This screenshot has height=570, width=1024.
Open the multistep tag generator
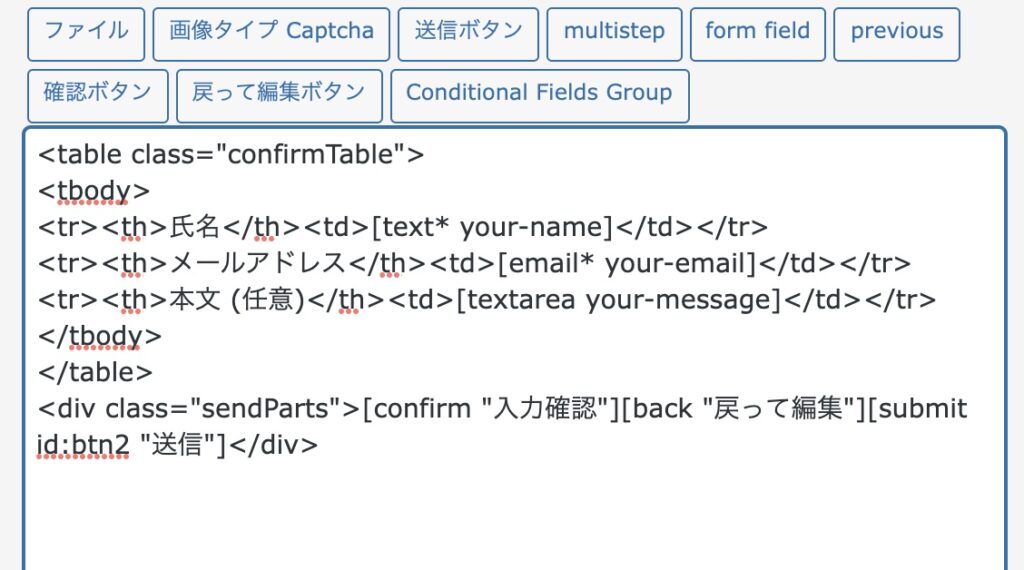click(x=613, y=33)
